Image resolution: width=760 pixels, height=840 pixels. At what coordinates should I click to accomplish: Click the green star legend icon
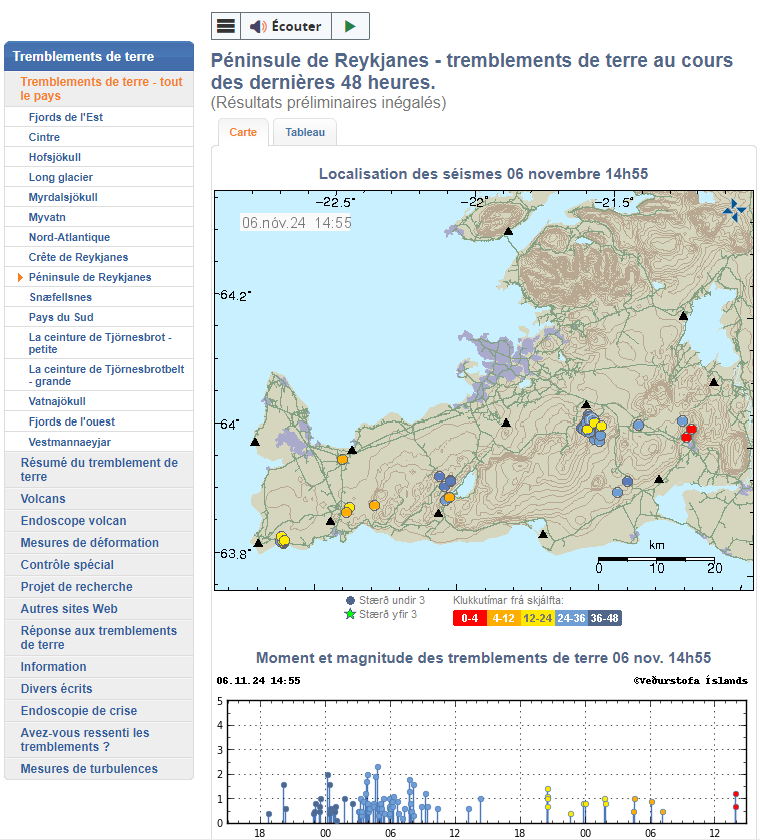350,614
